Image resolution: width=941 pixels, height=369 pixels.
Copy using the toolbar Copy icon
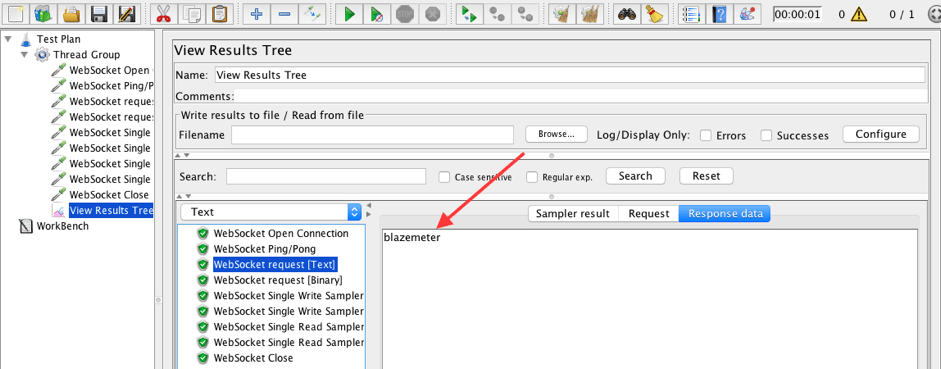[x=191, y=13]
